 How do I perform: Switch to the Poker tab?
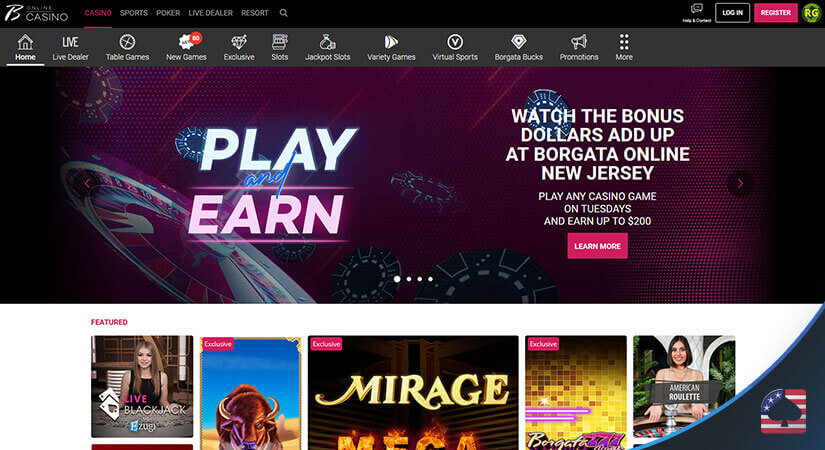point(168,13)
